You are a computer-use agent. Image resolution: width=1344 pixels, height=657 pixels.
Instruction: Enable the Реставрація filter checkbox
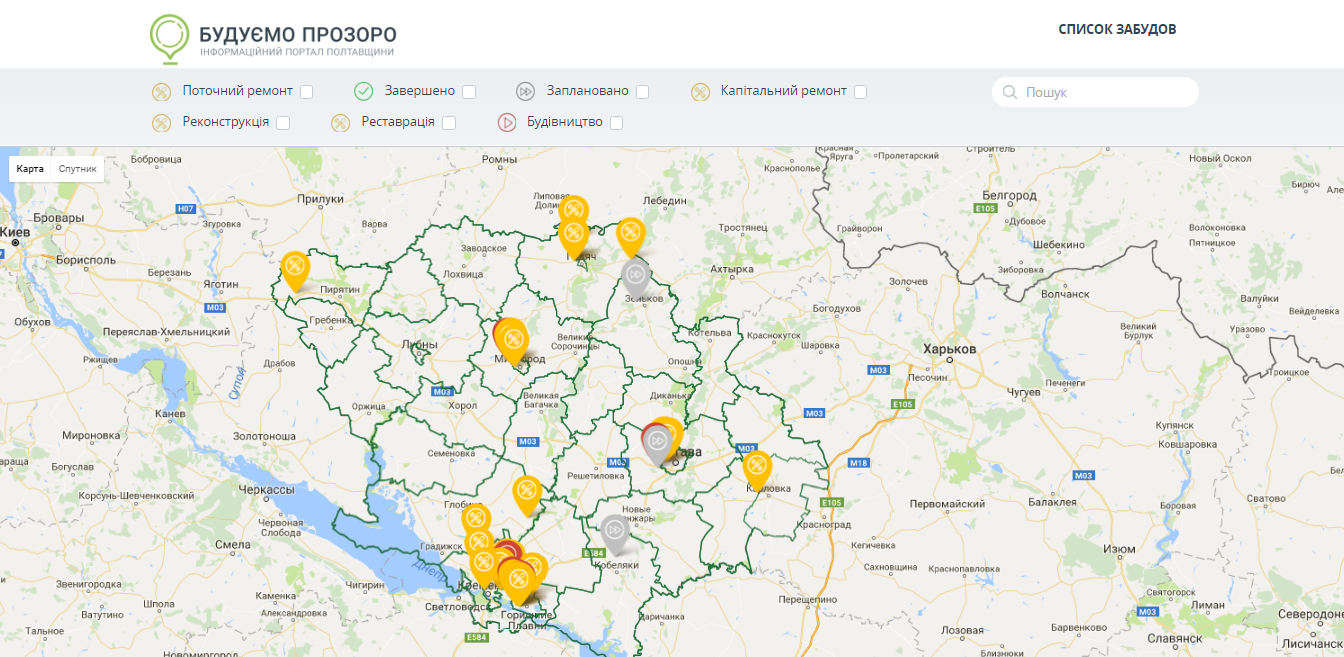pyautogui.click(x=449, y=123)
